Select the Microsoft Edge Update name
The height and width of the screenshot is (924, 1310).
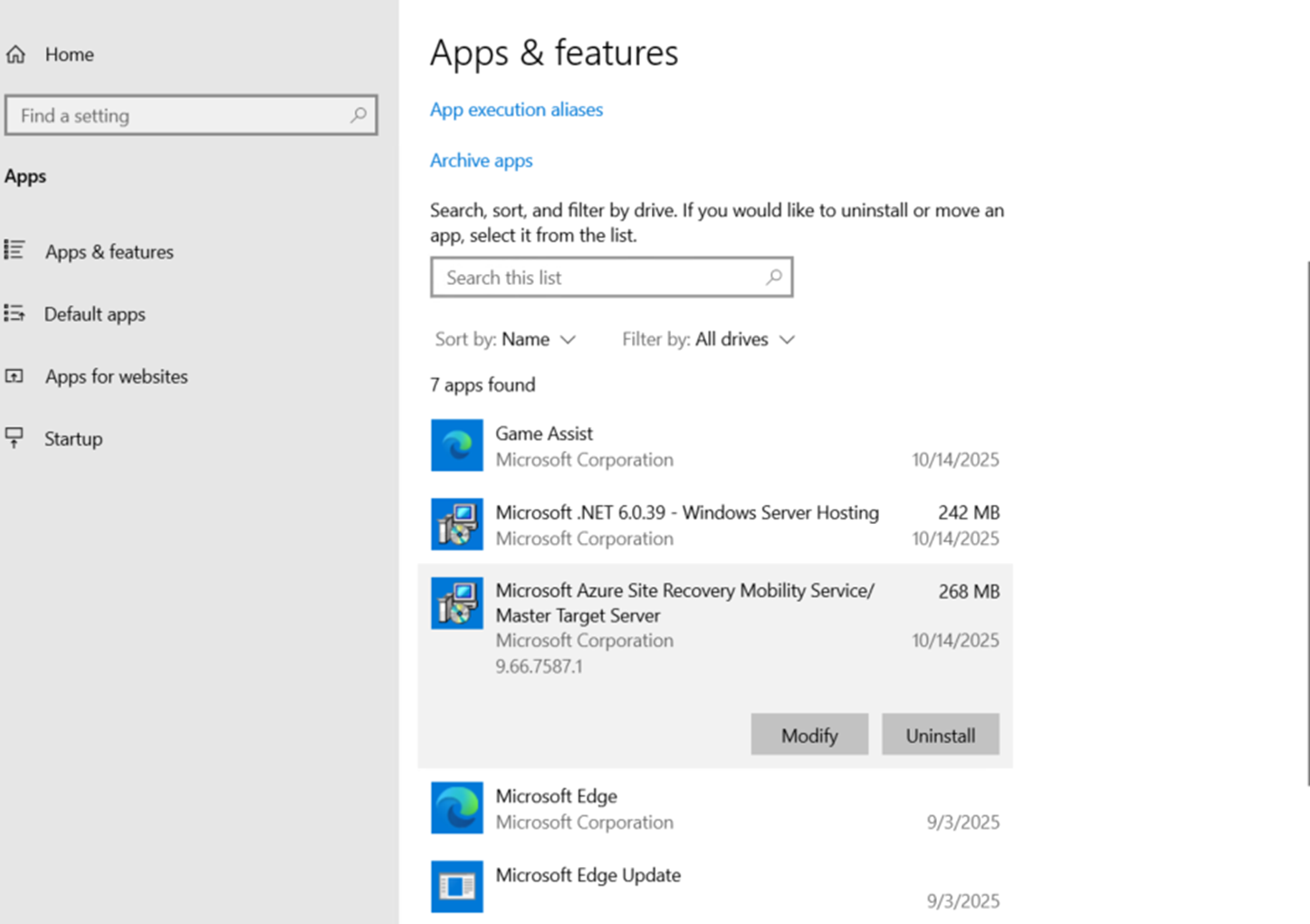(x=588, y=875)
